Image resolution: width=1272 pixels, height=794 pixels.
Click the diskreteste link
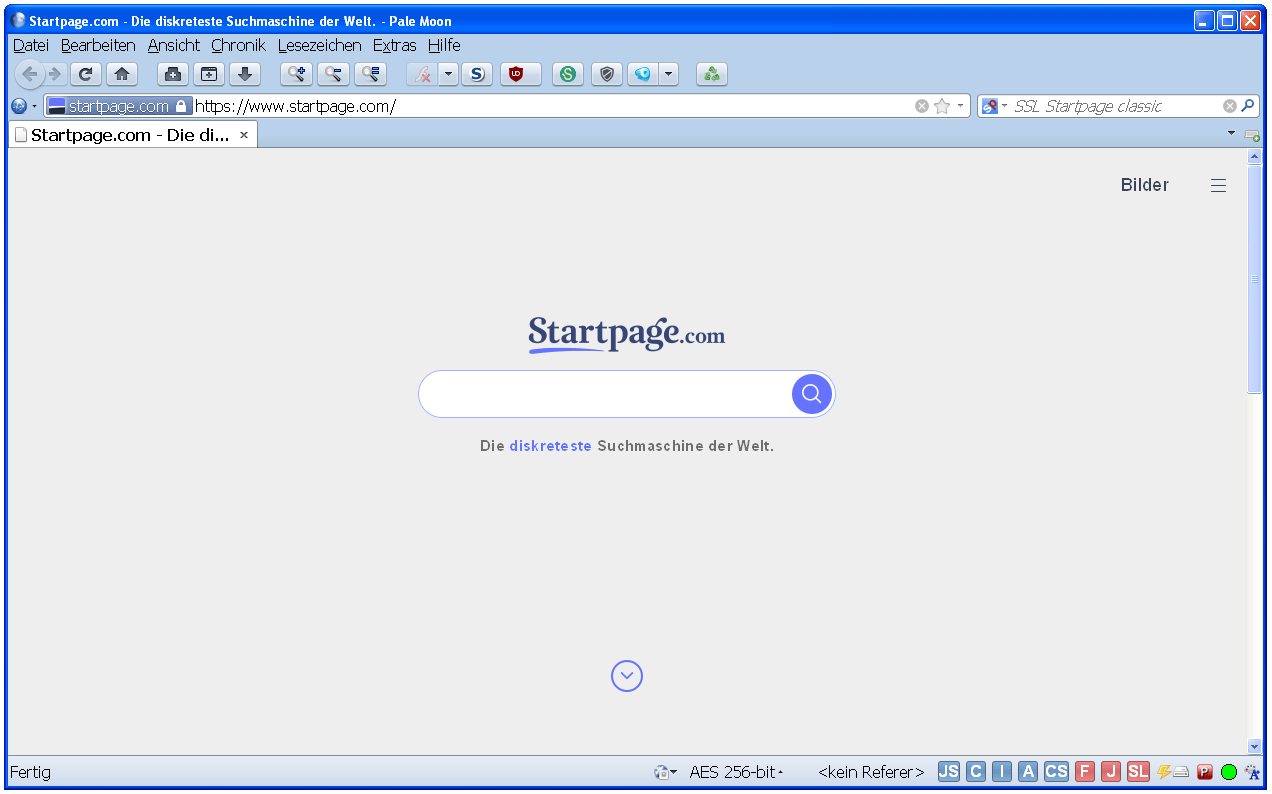pyautogui.click(x=550, y=446)
